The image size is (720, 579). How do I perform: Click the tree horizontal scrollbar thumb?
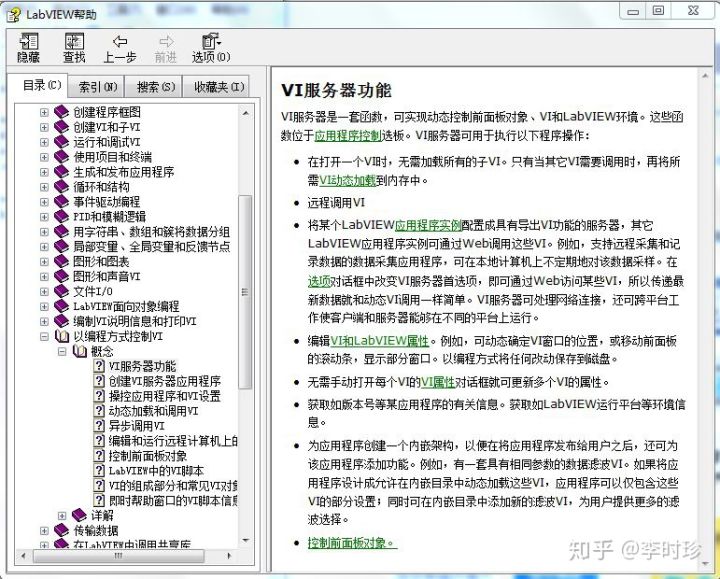(119, 556)
